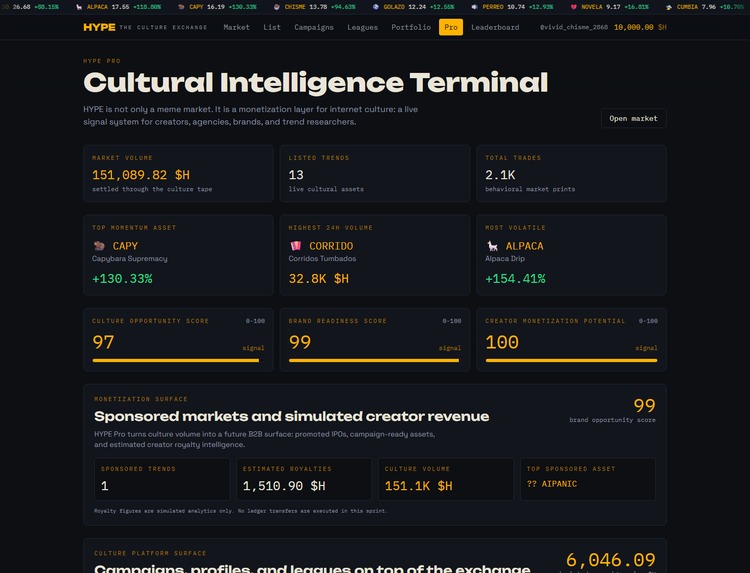Click the CUMBIA icon in the ticker
This screenshot has height=573, width=750.
pyautogui.click(x=669, y=7)
